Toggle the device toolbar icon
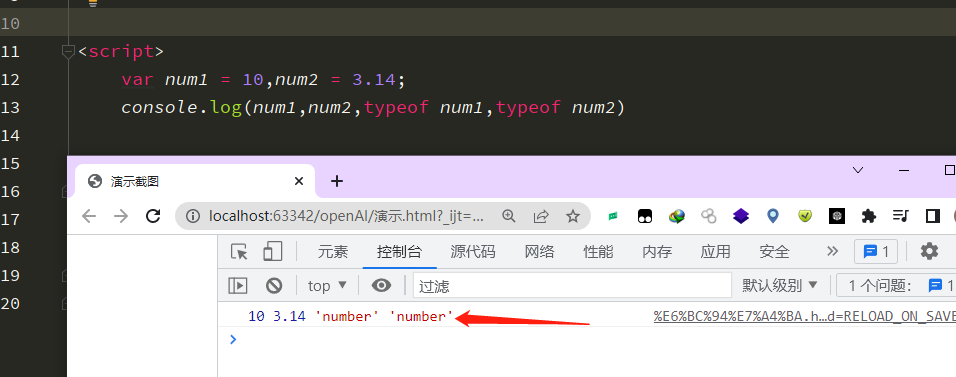 tap(273, 251)
